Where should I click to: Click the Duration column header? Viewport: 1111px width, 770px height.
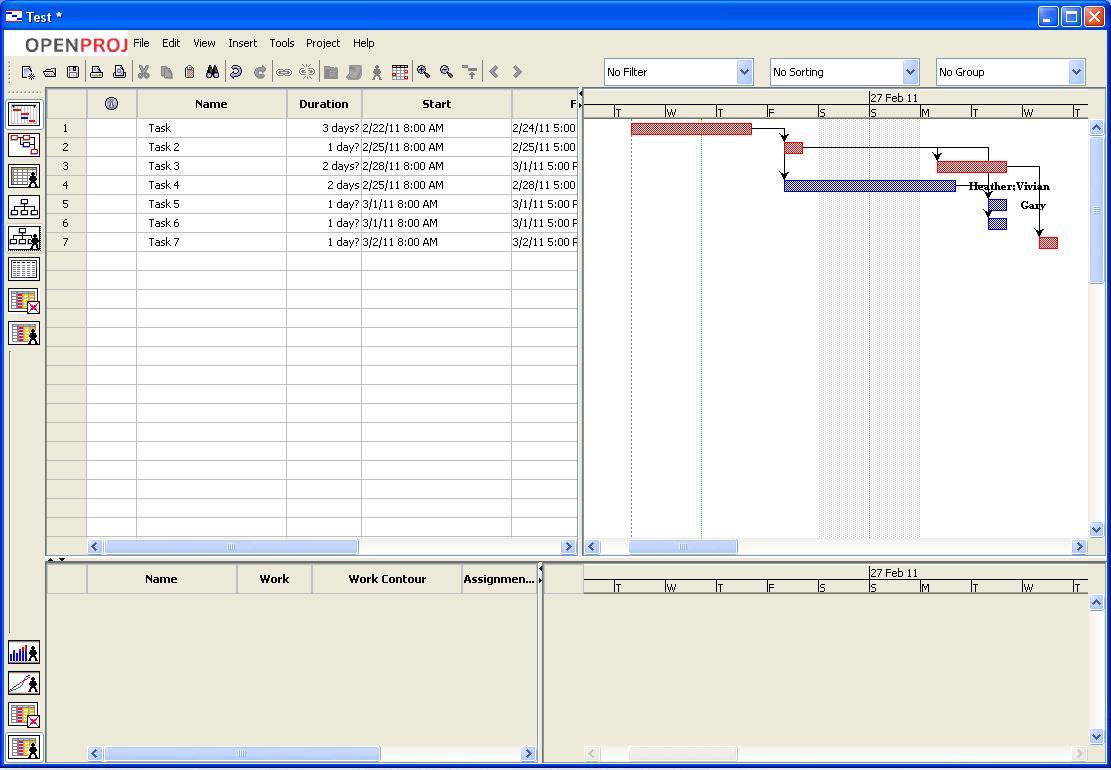pos(323,104)
